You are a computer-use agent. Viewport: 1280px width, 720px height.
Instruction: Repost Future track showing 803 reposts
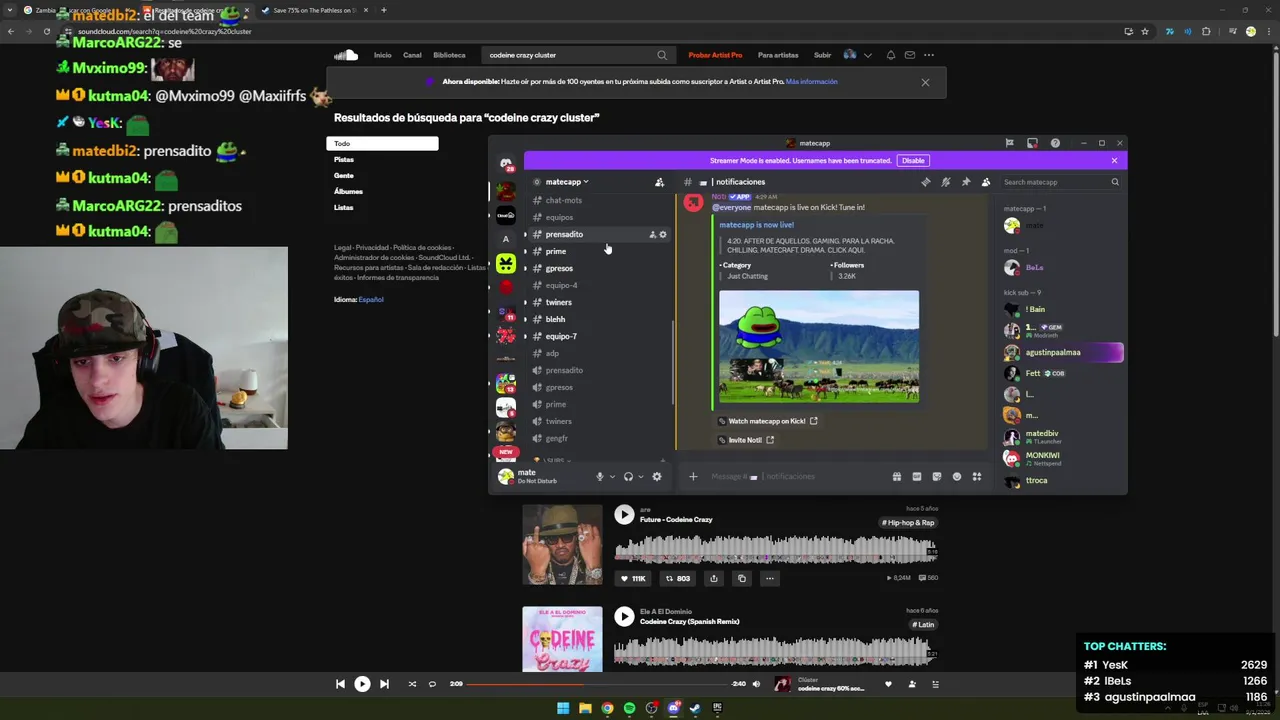(678, 578)
